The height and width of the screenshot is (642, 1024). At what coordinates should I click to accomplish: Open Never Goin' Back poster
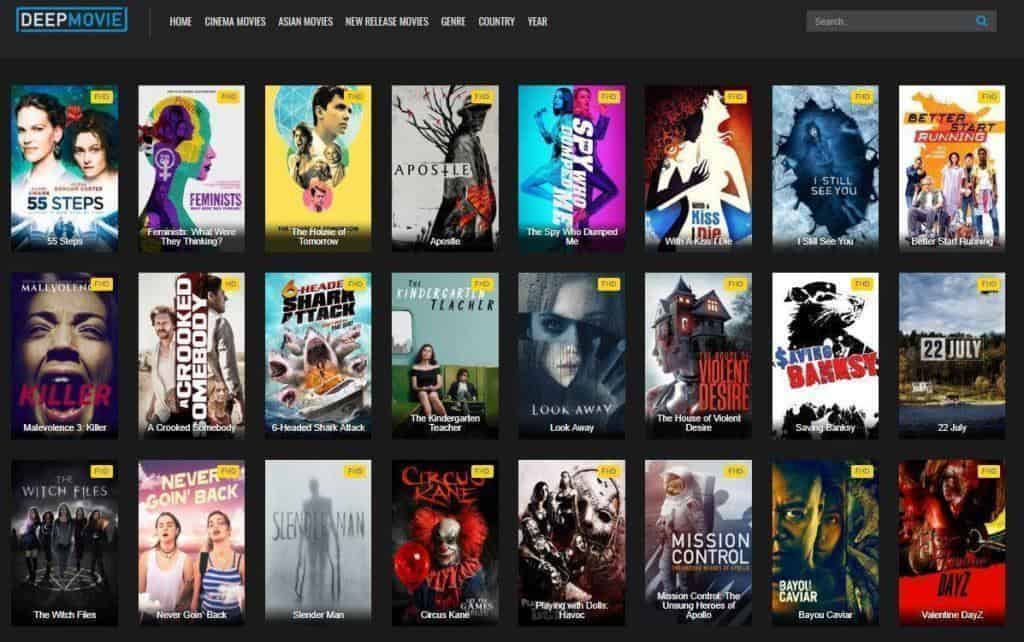coord(191,543)
